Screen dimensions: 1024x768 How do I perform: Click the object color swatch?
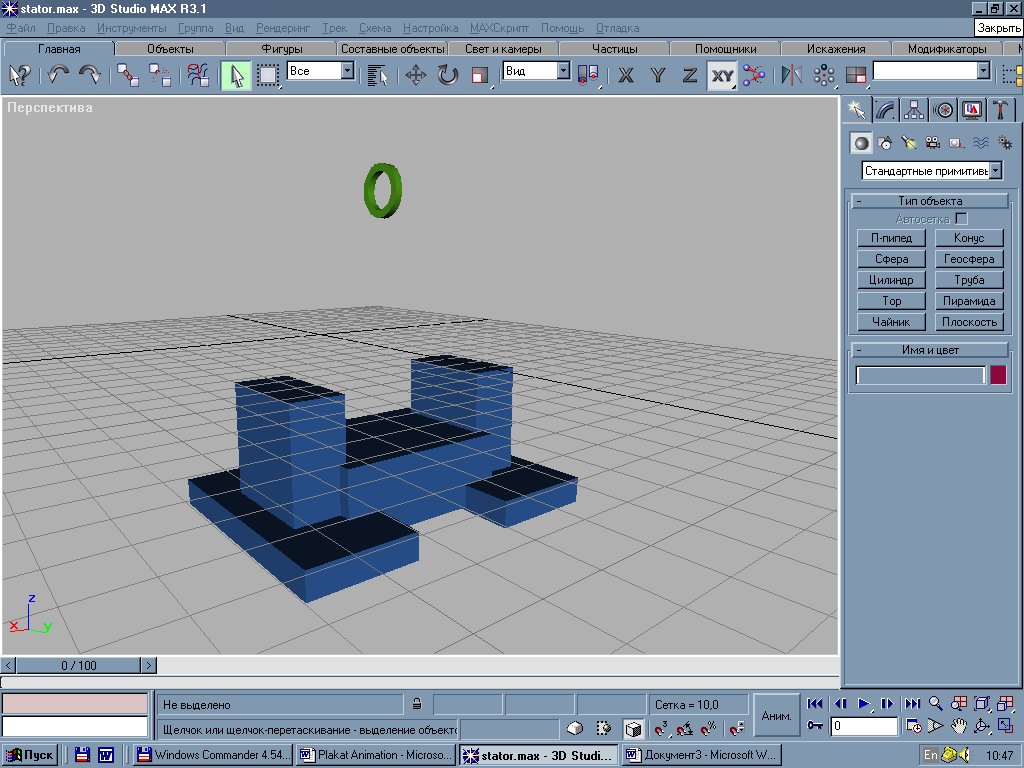tap(998, 375)
